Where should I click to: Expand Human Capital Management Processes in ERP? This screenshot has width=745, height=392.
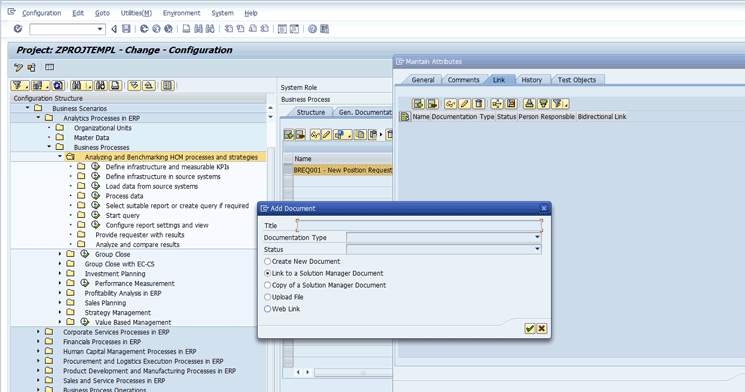(38, 352)
